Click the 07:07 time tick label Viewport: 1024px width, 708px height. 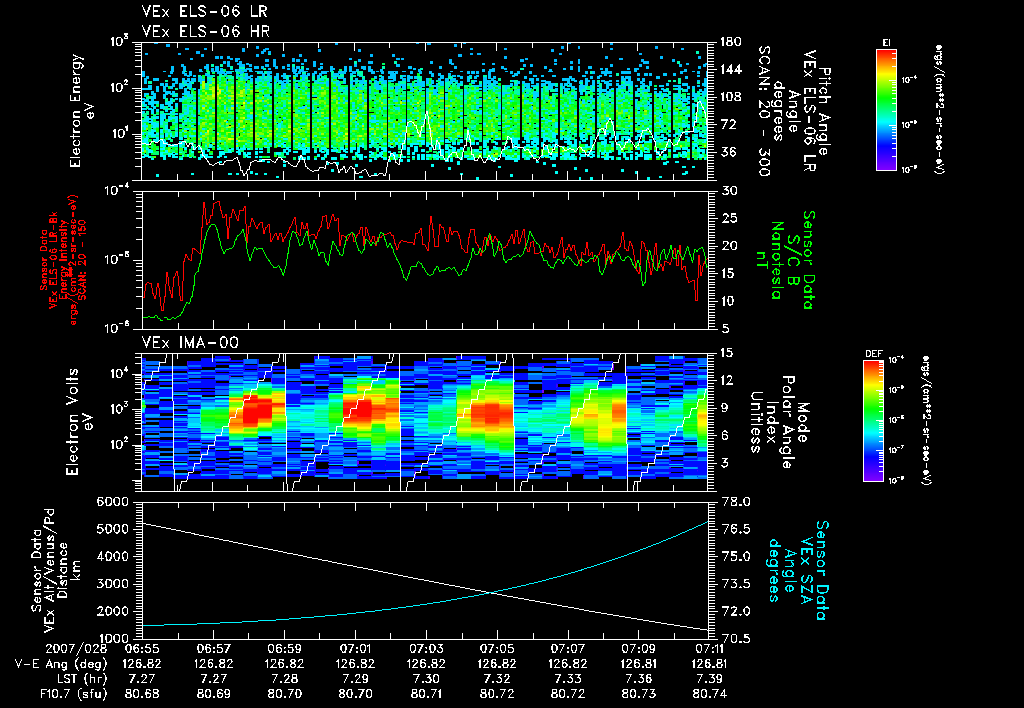coord(568,649)
